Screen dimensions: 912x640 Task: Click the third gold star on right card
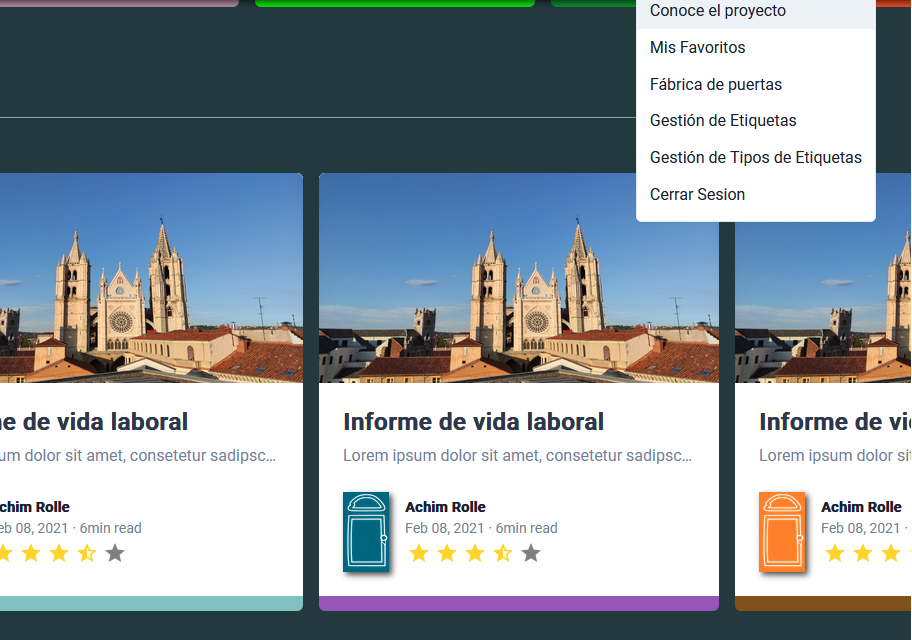pos(890,553)
